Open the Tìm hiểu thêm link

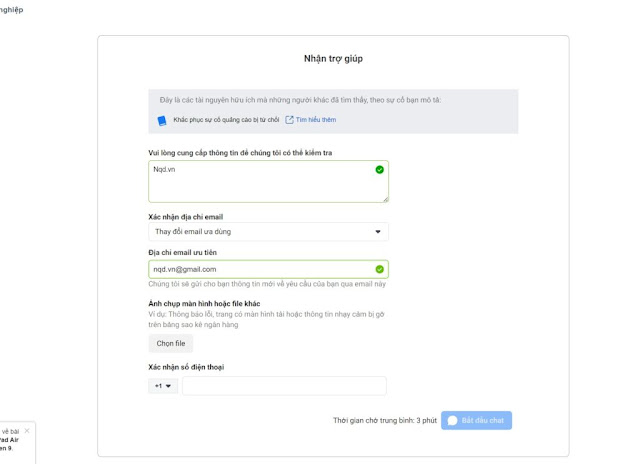(x=316, y=120)
